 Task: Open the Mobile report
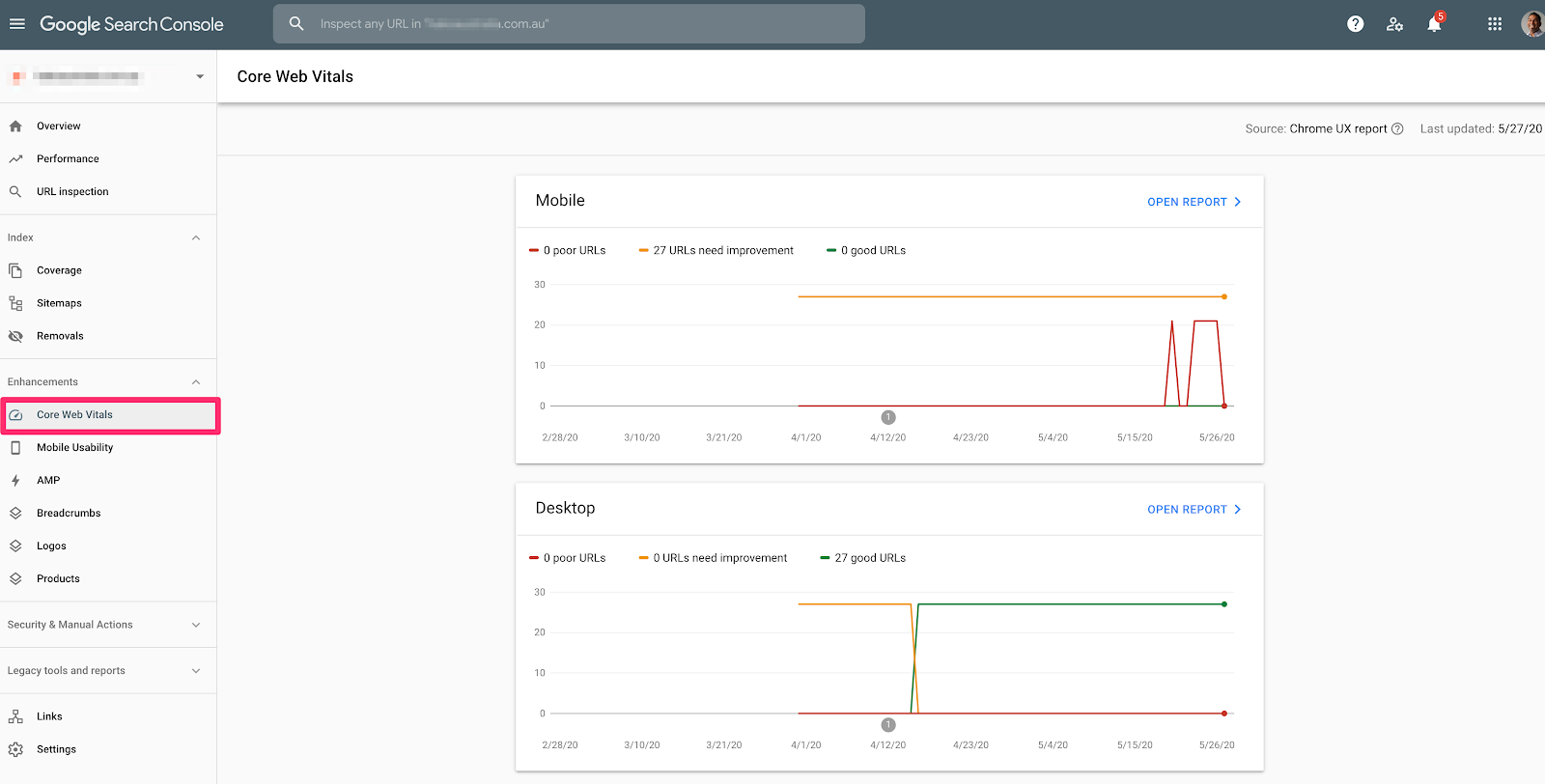[1194, 202]
